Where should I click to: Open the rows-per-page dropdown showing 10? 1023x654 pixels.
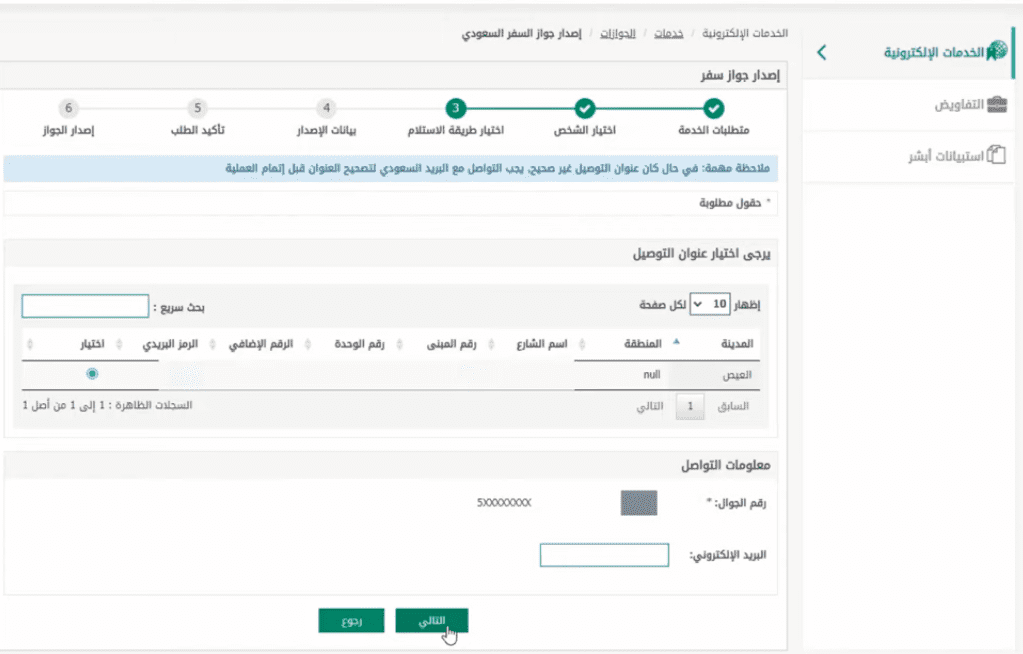click(710, 304)
